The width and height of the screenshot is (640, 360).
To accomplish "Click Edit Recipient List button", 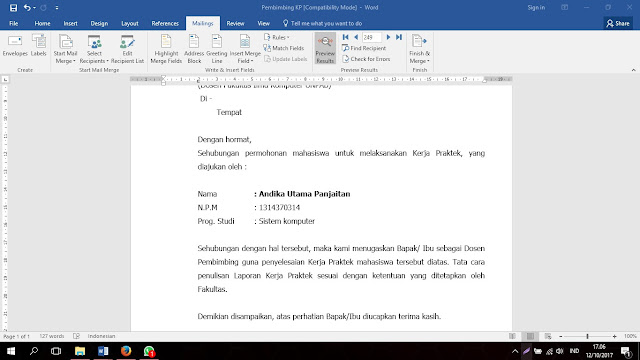I will click(x=127, y=49).
